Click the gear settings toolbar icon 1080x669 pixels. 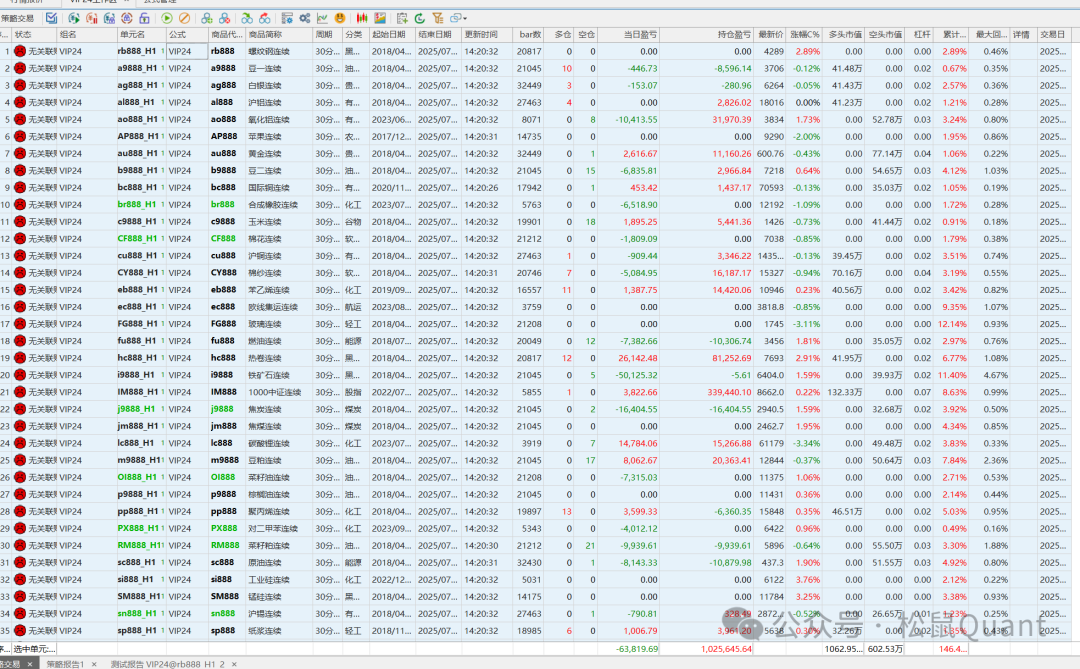pyautogui.click(x=304, y=18)
